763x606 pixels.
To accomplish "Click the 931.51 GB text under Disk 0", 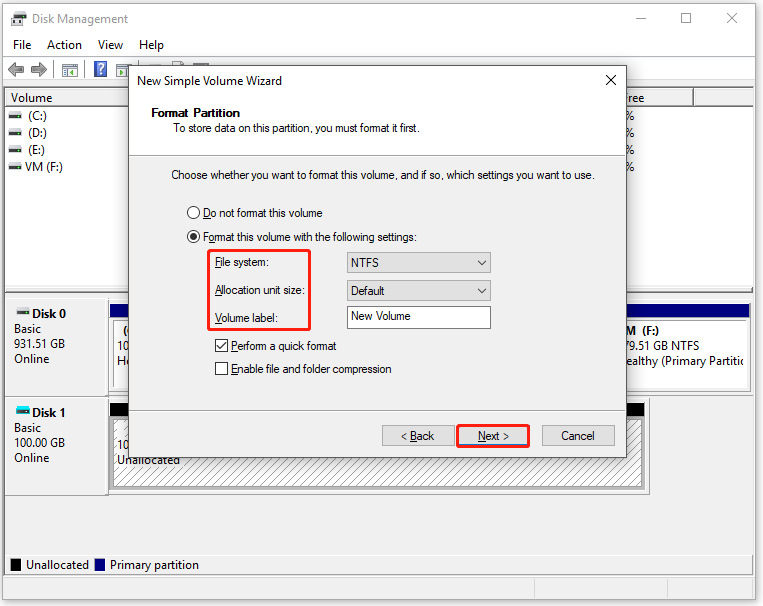I will point(39,344).
